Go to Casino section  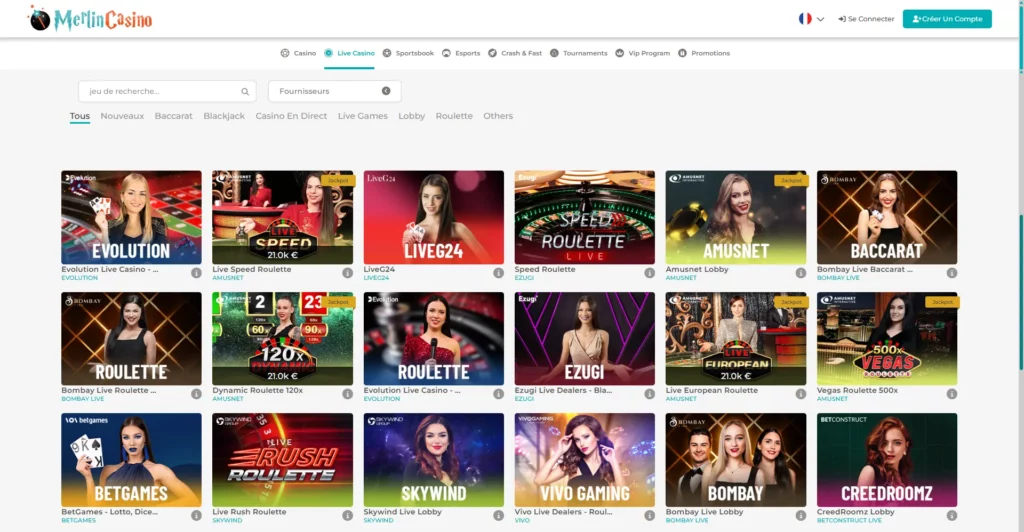tap(298, 53)
